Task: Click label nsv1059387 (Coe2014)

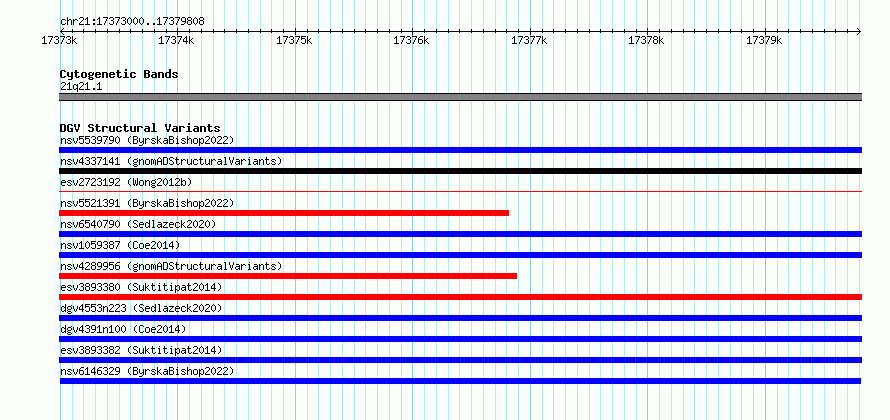Action: click(120, 245)
